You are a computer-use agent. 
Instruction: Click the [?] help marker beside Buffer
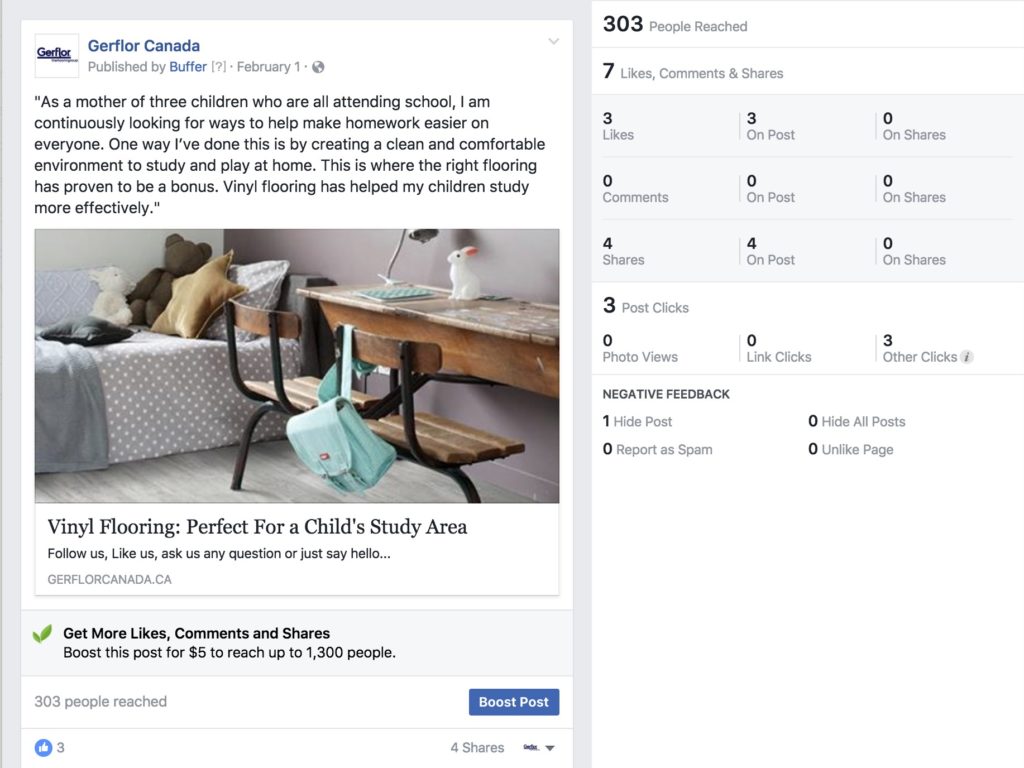point(218,67)
